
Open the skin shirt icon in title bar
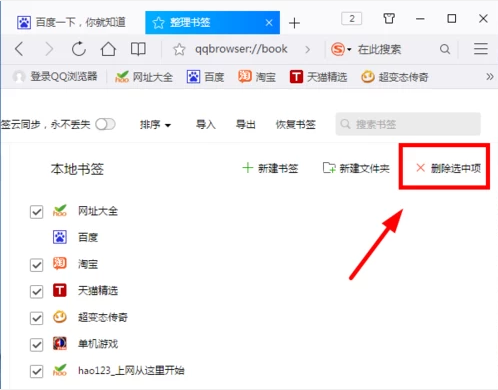coord(389,18)
